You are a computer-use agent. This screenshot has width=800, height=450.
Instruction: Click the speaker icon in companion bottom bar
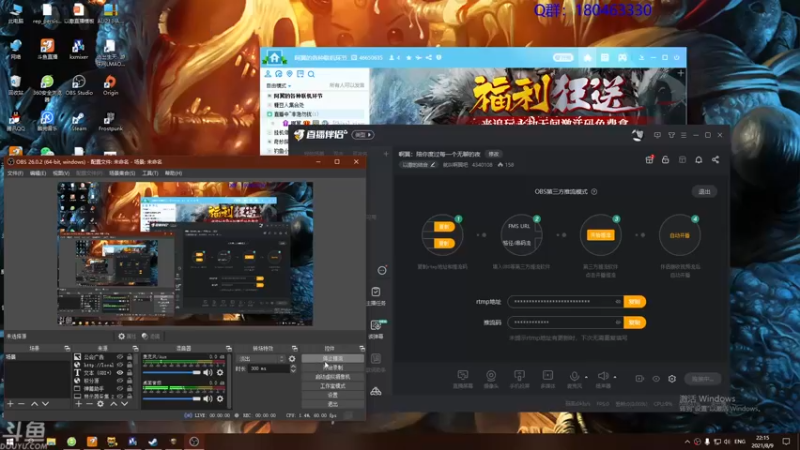click(x=603, y=376)
